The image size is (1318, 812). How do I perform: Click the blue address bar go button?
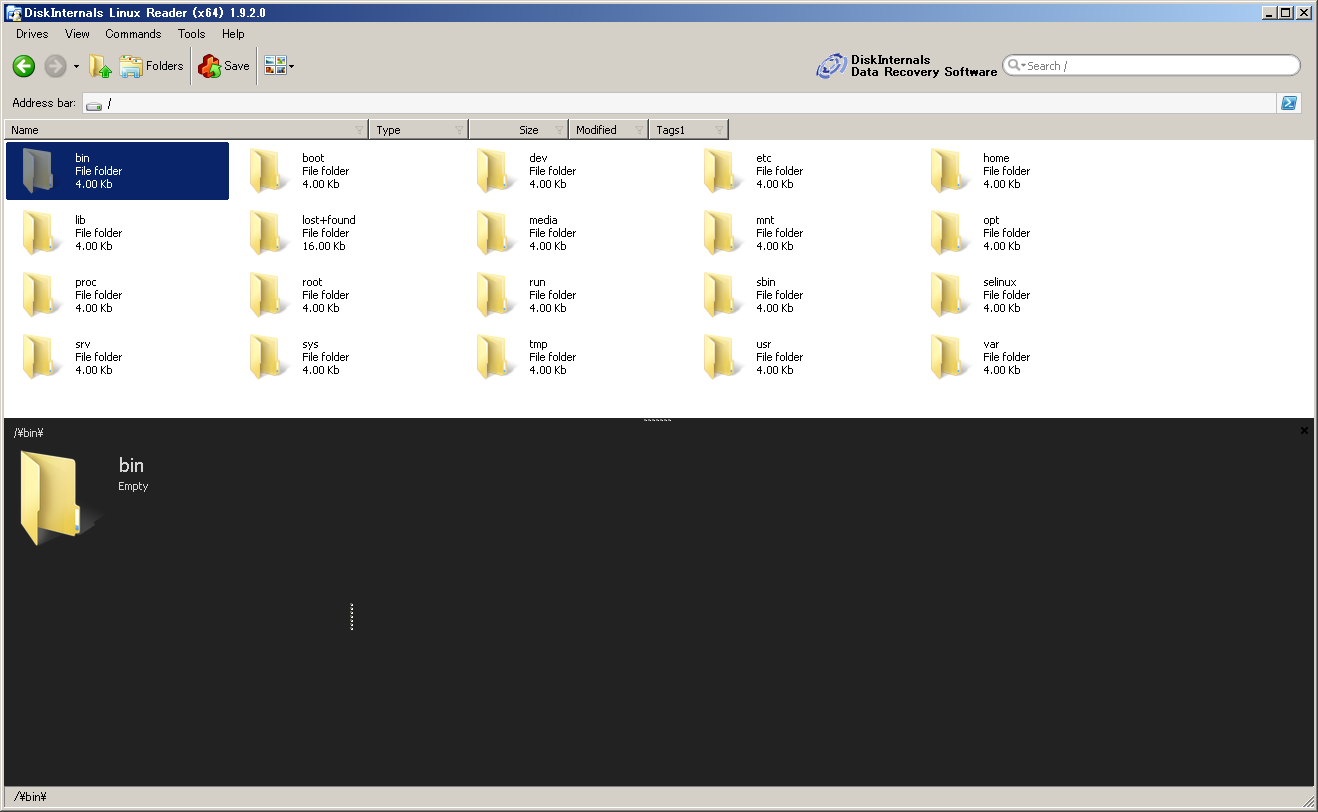point(1290,103)
